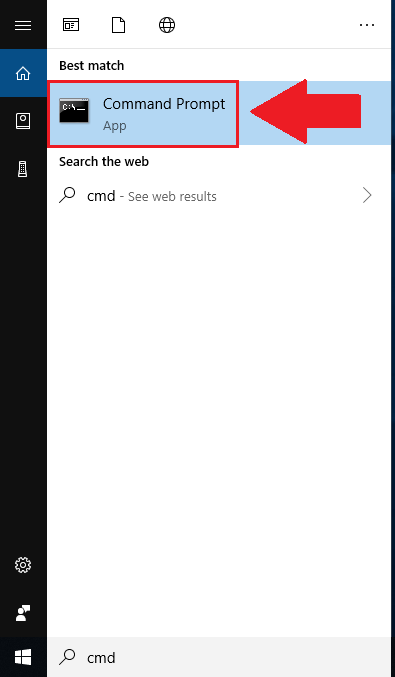Filter results by Documents icon
The image size is (395, 677).
tap(118, 25)
